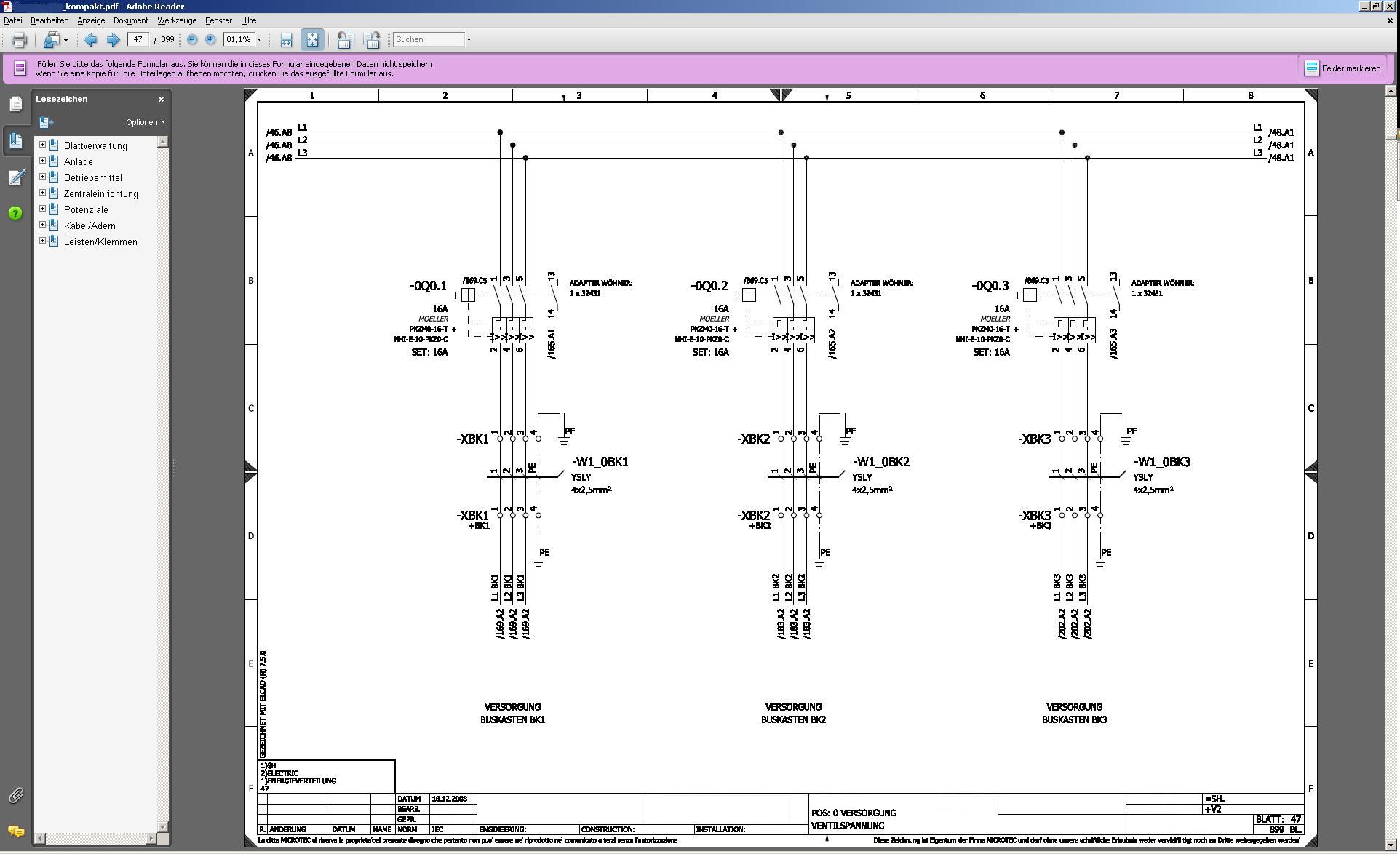Expand the Leisten/Klemmen bookmark
The width and height of the screenshot is (1400, 854).
point(42,241)
